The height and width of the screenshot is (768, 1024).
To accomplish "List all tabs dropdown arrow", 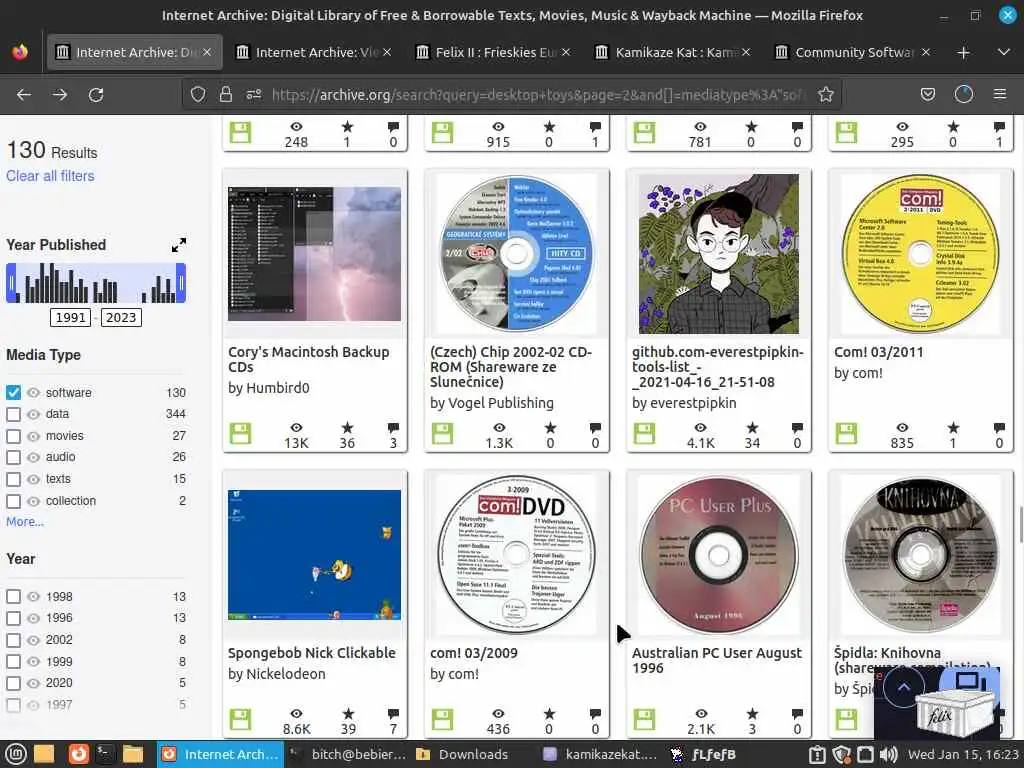I will tap(1004, 52).
